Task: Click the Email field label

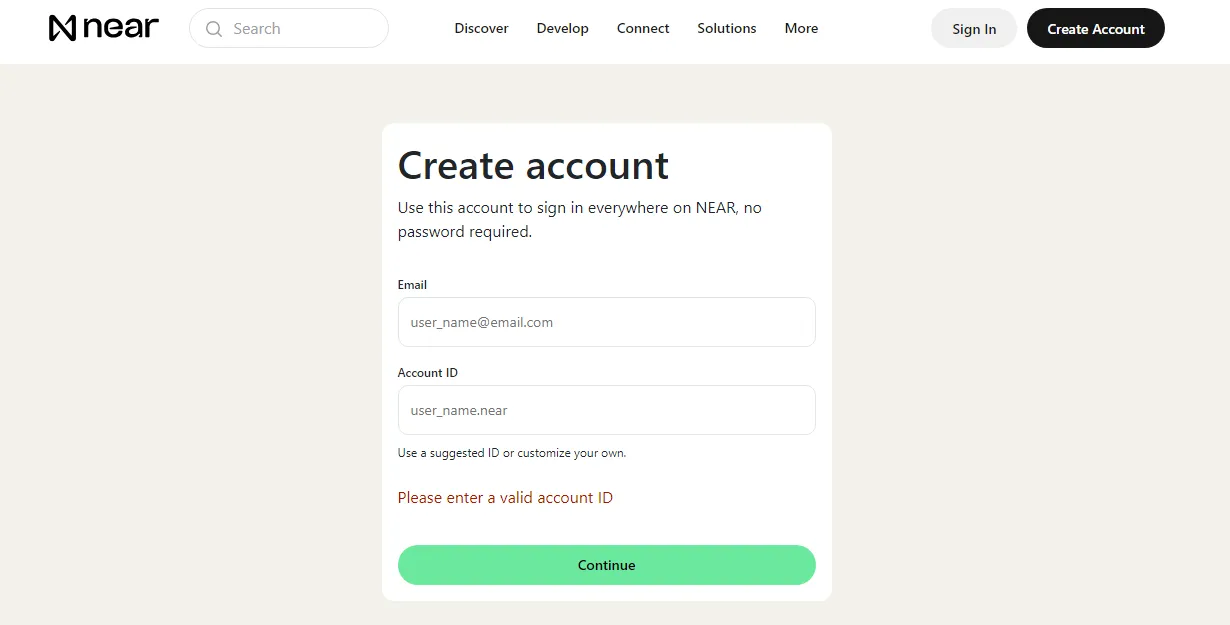Action: 412,285
